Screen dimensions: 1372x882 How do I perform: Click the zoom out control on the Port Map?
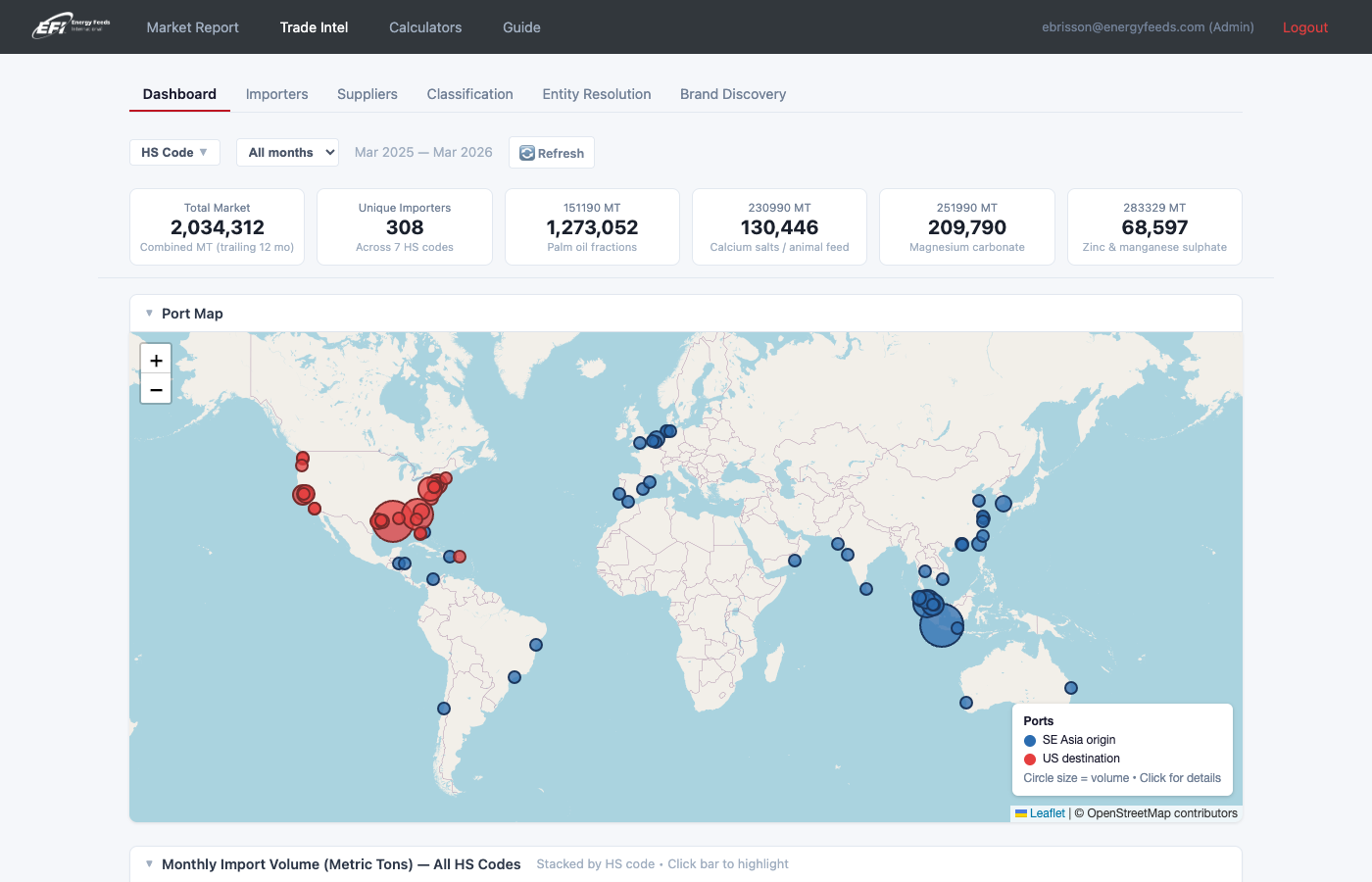(155, 389)
